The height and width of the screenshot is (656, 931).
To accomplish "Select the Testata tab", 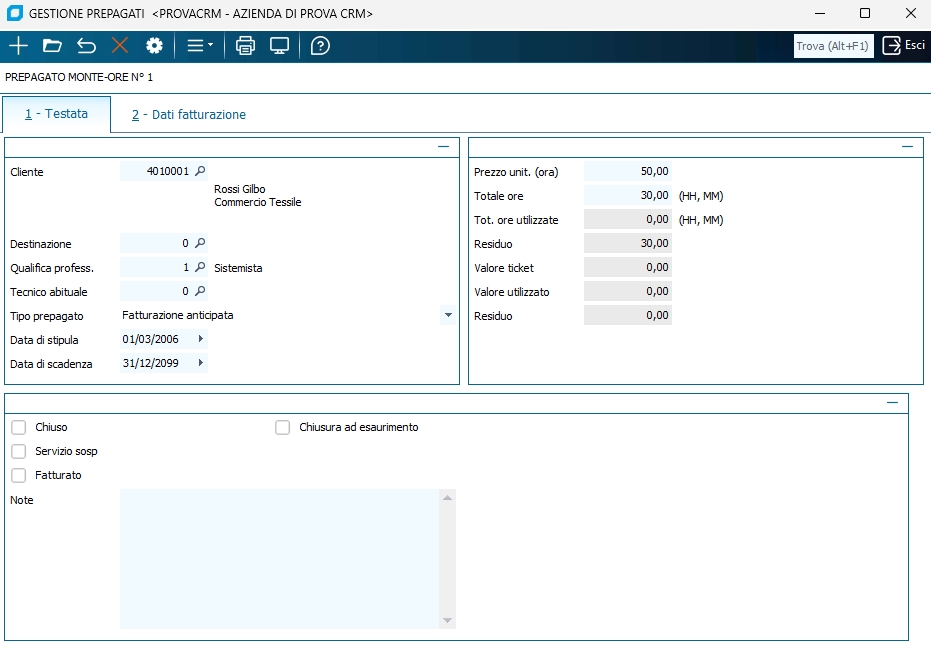I will (x=56, y=114).
